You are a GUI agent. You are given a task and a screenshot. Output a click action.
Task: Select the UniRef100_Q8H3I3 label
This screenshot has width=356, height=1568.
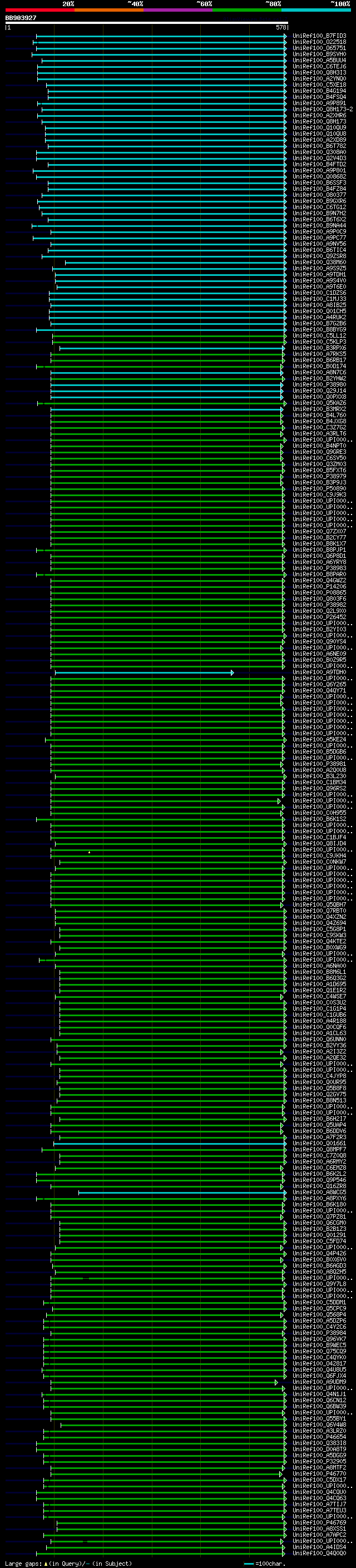(319, 72)
